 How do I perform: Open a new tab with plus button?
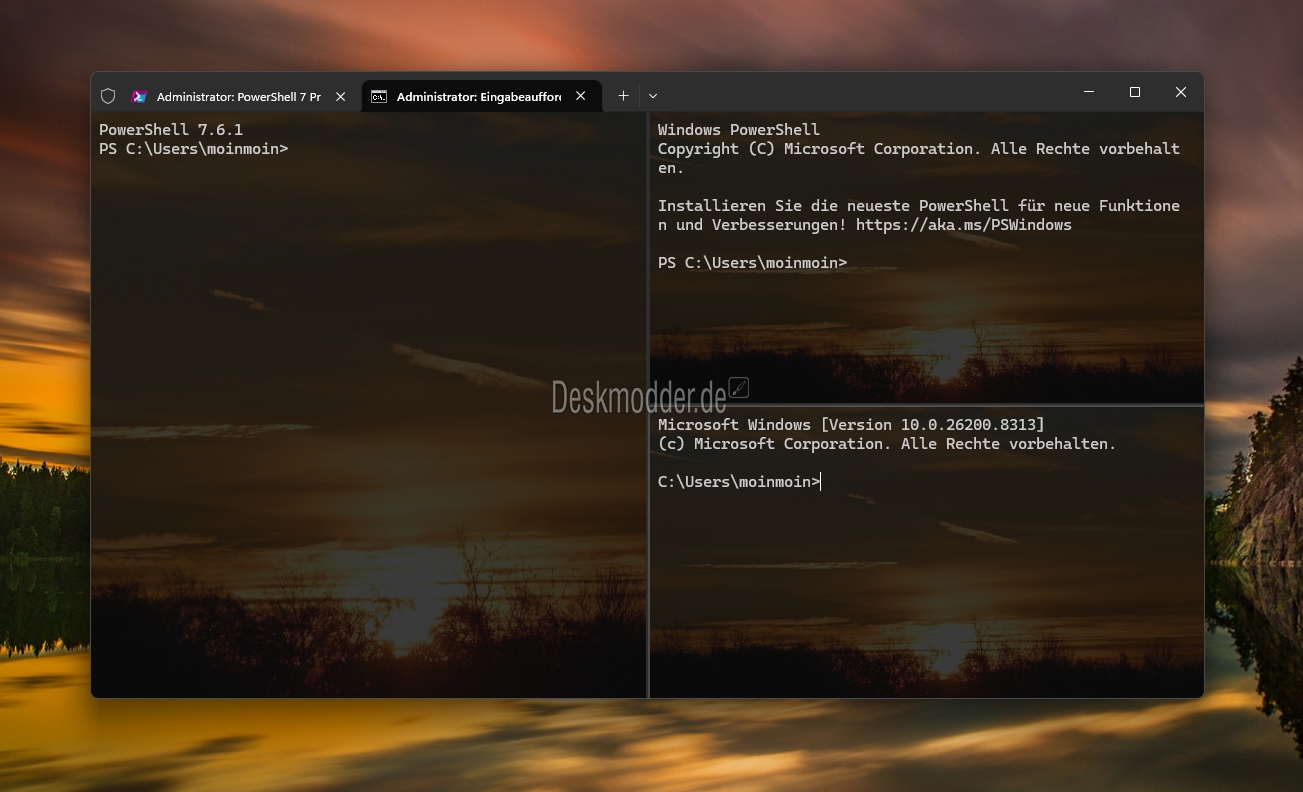pos(623,96)
